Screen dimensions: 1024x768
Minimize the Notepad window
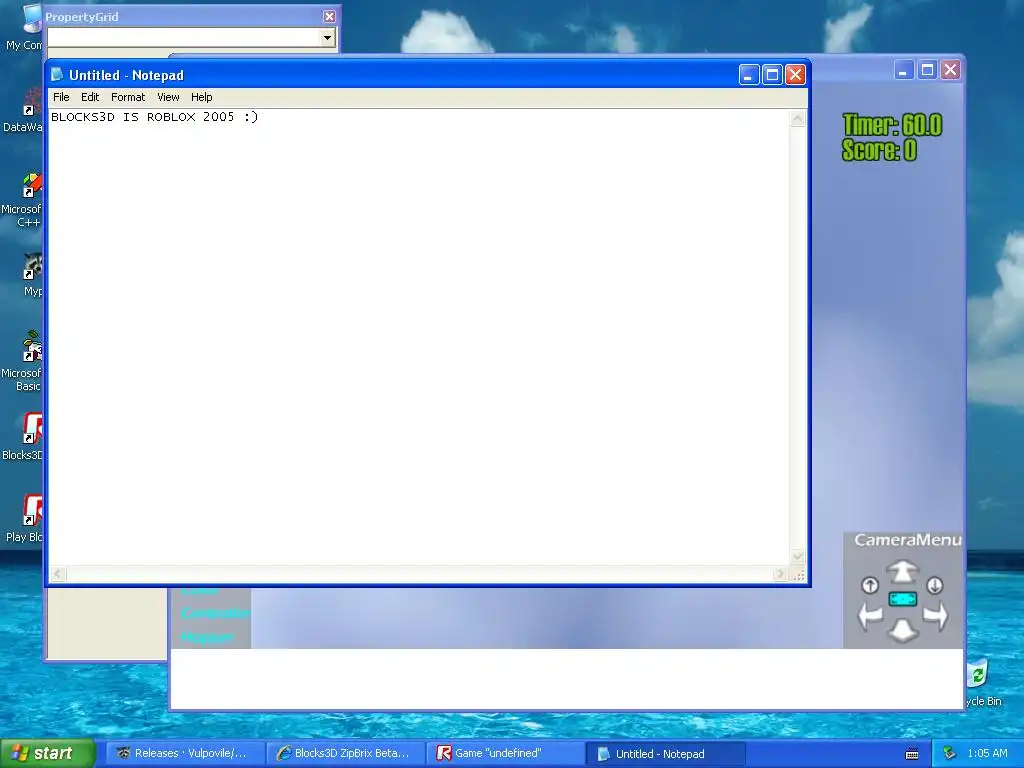[748, 75]
